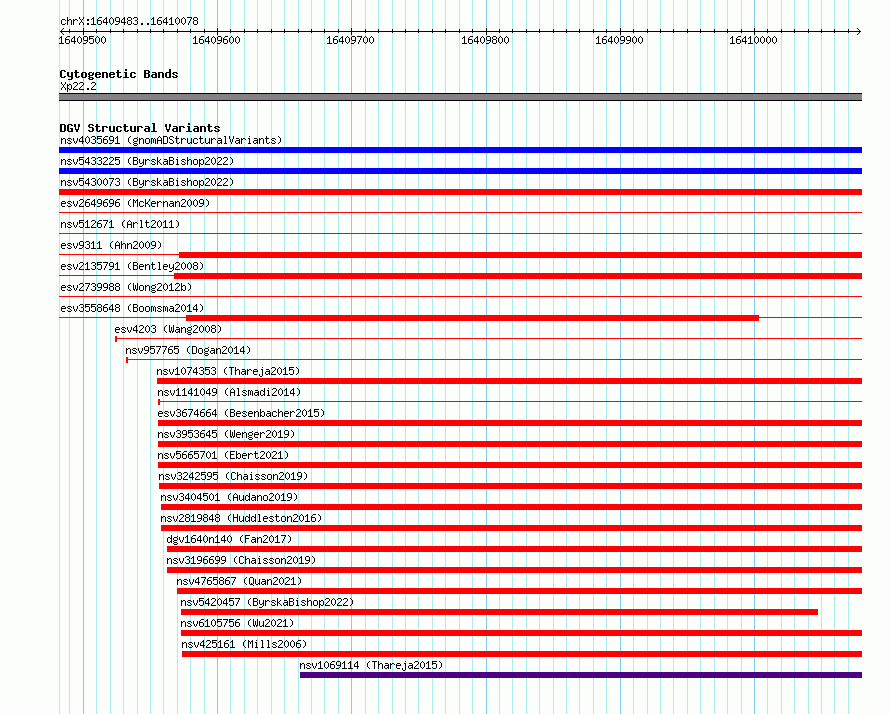The width and height of the screenshot is (890, 714).
Task: Select nsv3404501 (Audano2019) label
Action: (229, 497)
